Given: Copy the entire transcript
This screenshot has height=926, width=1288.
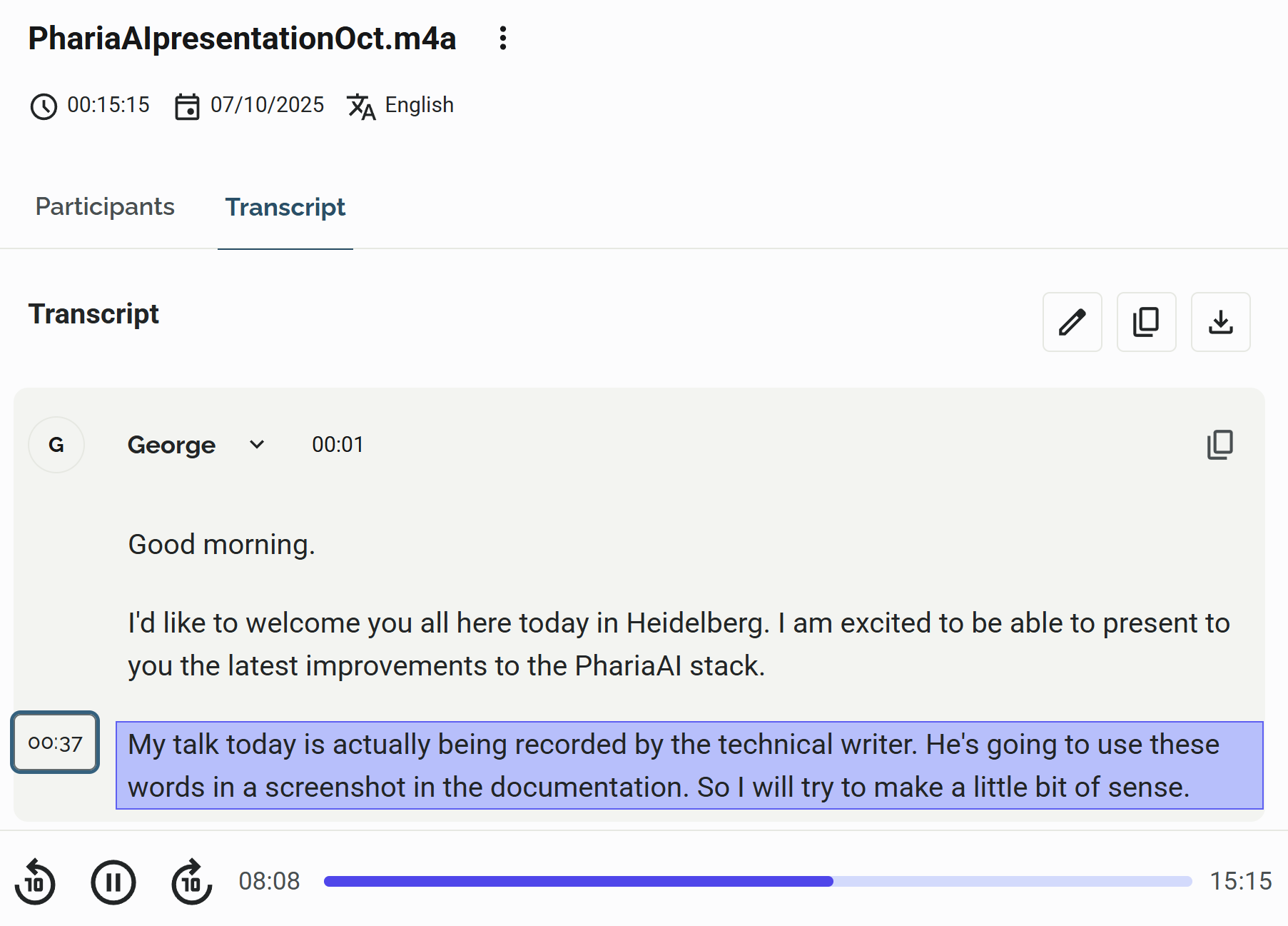Looking at the screenshot, I should pos(1145,322).
